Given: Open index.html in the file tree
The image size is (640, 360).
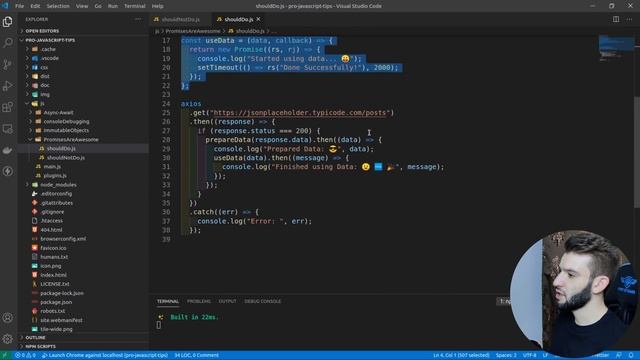Looking at the screenshot, I should pos(83,275).
